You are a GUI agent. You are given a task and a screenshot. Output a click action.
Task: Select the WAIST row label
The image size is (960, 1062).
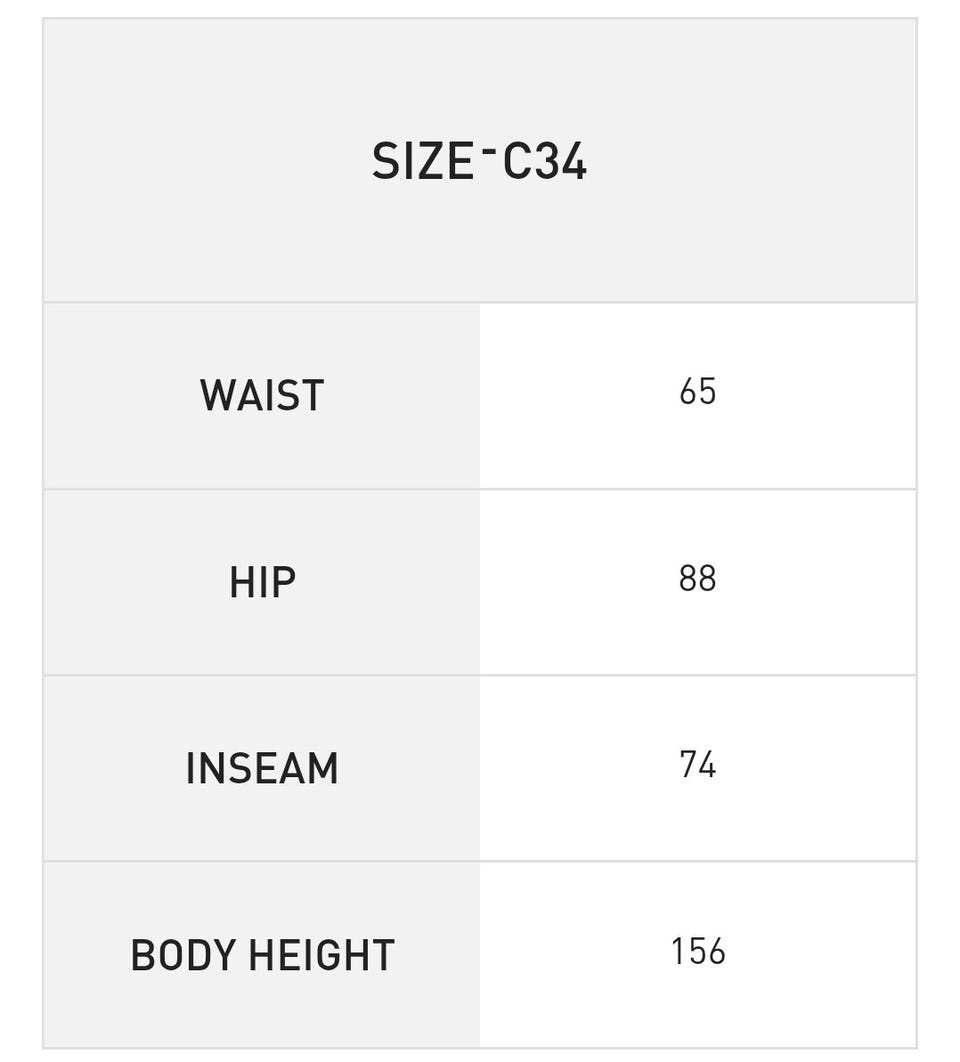pos(262,395)
